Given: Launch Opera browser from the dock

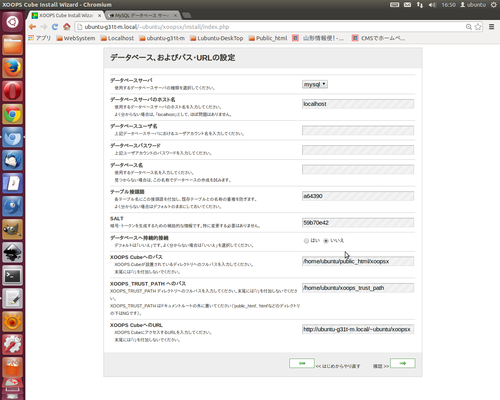Looking at the screenshot, I should (13, 91).
